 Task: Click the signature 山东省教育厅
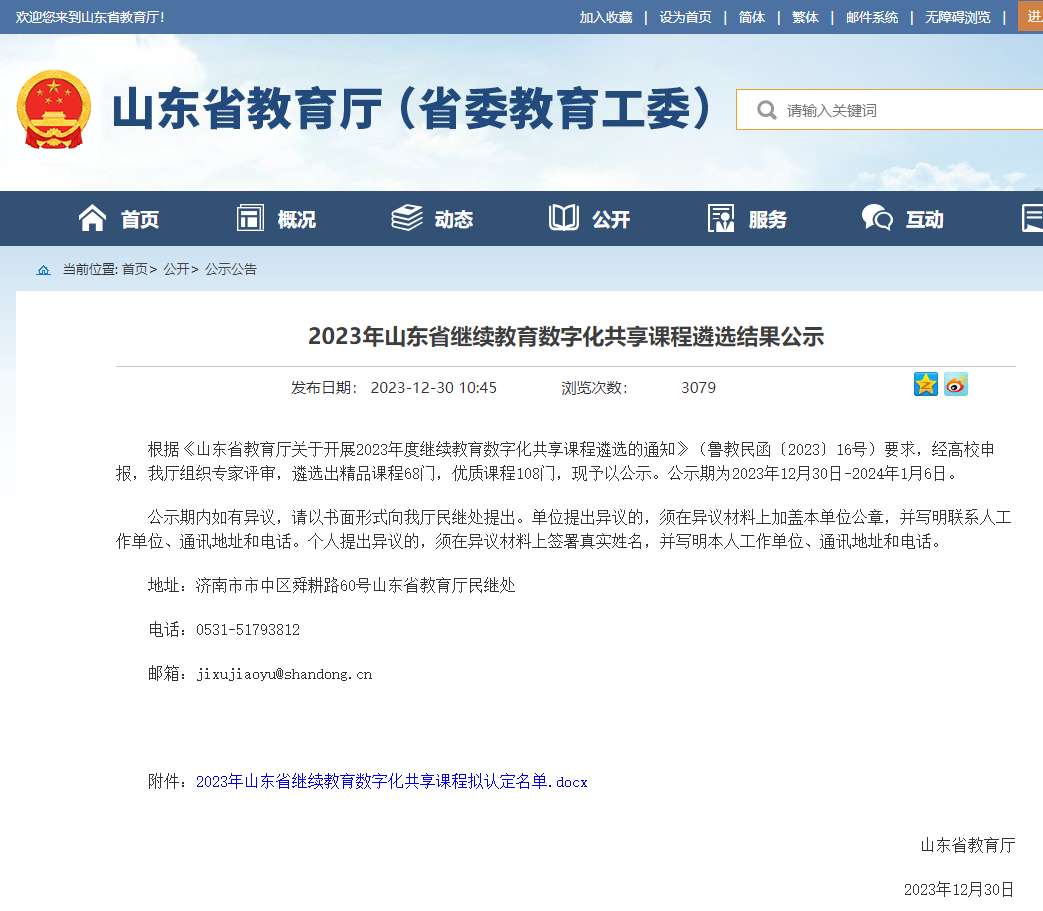pyautogui.click(x=968, y=845)
